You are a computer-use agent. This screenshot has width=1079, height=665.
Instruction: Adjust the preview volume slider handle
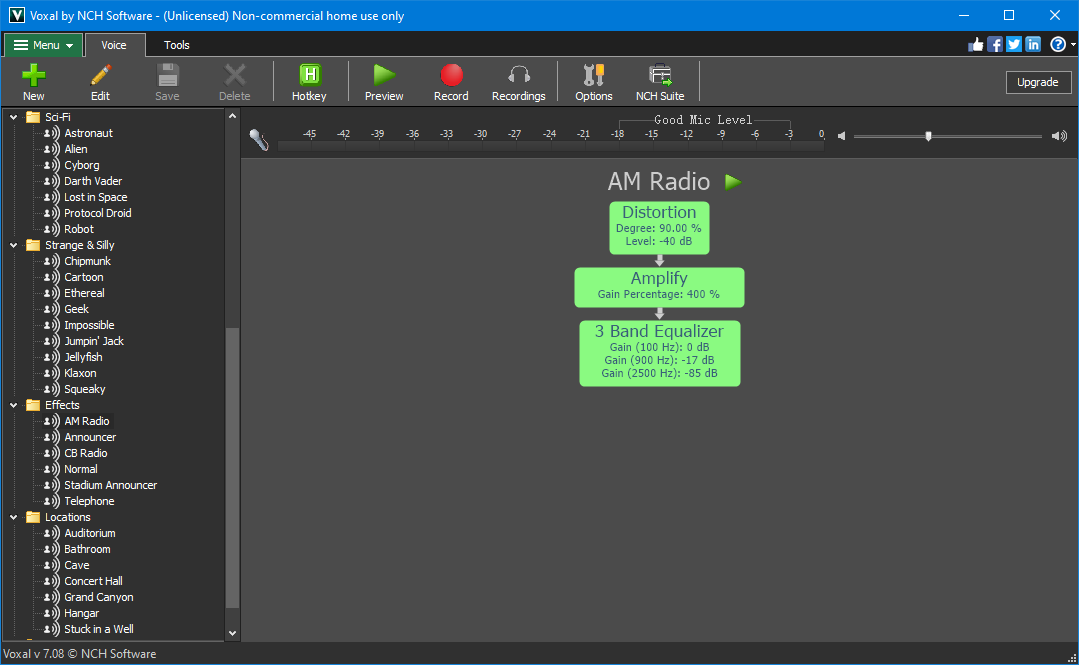pyautogui.click(x=928, y=136)
